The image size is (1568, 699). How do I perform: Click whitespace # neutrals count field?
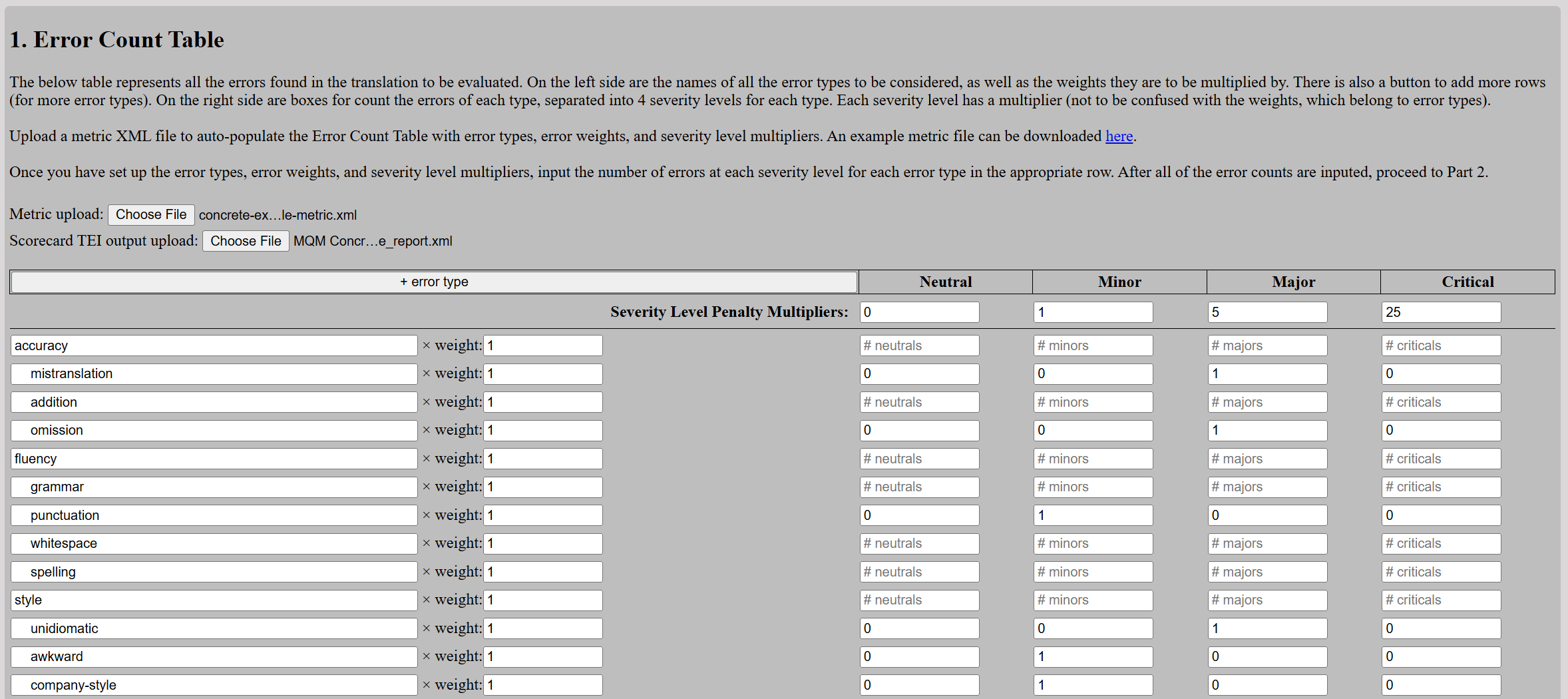click(x=919, y=543)
